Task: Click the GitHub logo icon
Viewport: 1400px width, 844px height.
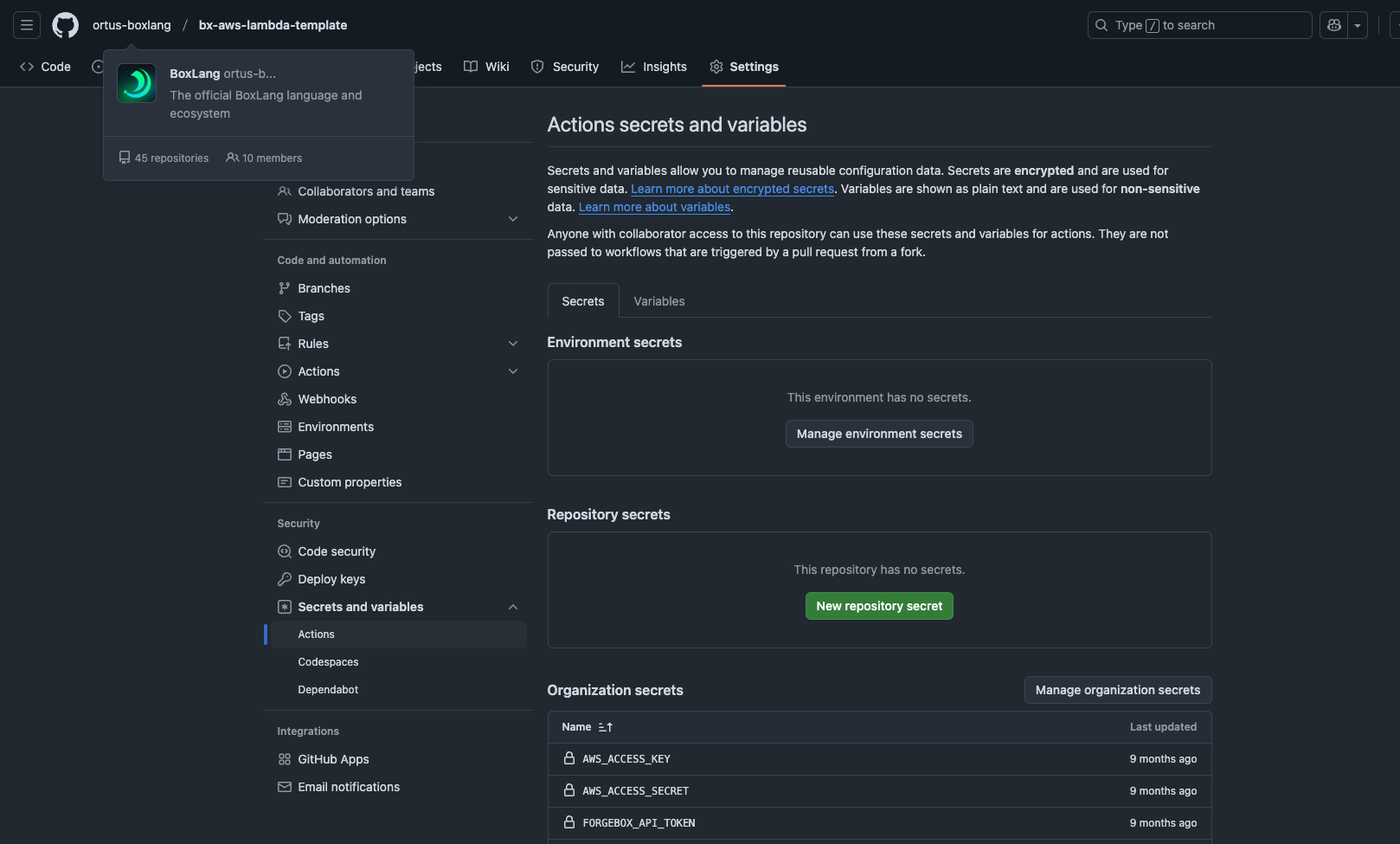Action: [65, 25]
